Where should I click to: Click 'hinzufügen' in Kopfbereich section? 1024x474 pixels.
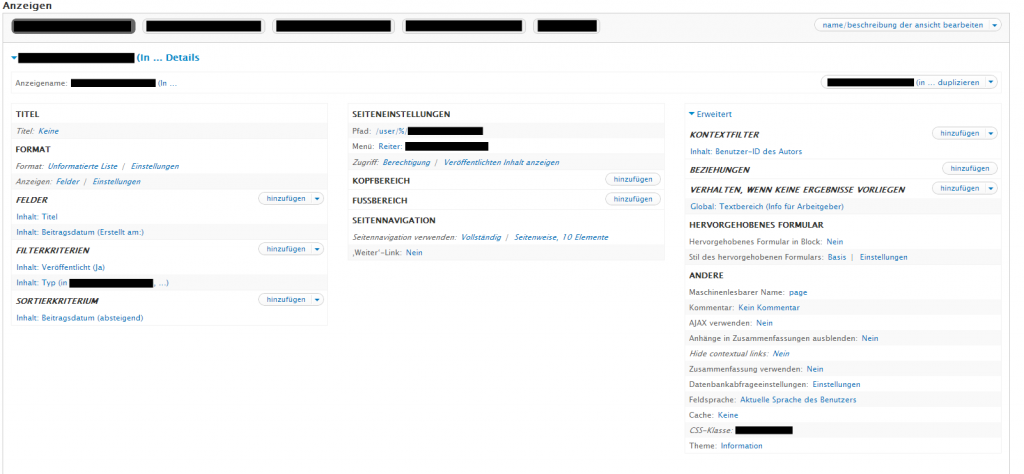(x=632, y=179)
